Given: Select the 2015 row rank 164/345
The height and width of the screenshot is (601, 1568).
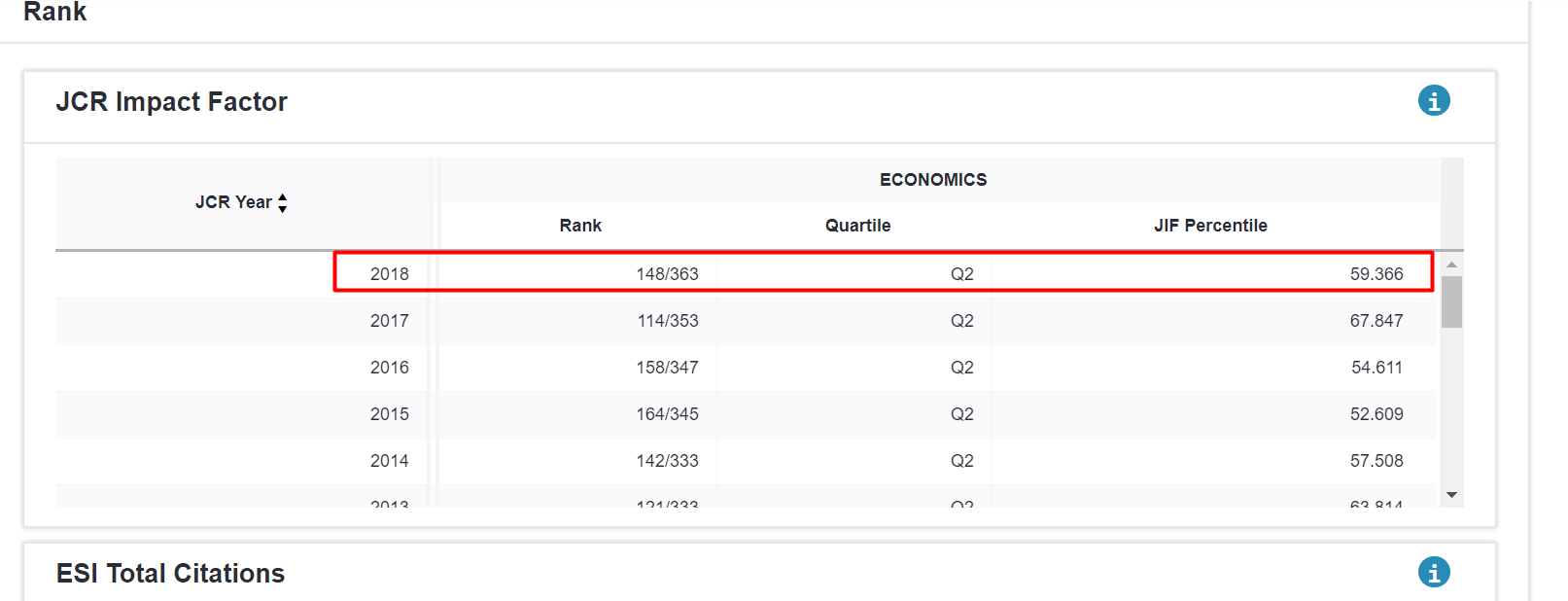Looking at the screenshot, I should tap(667, 414).
